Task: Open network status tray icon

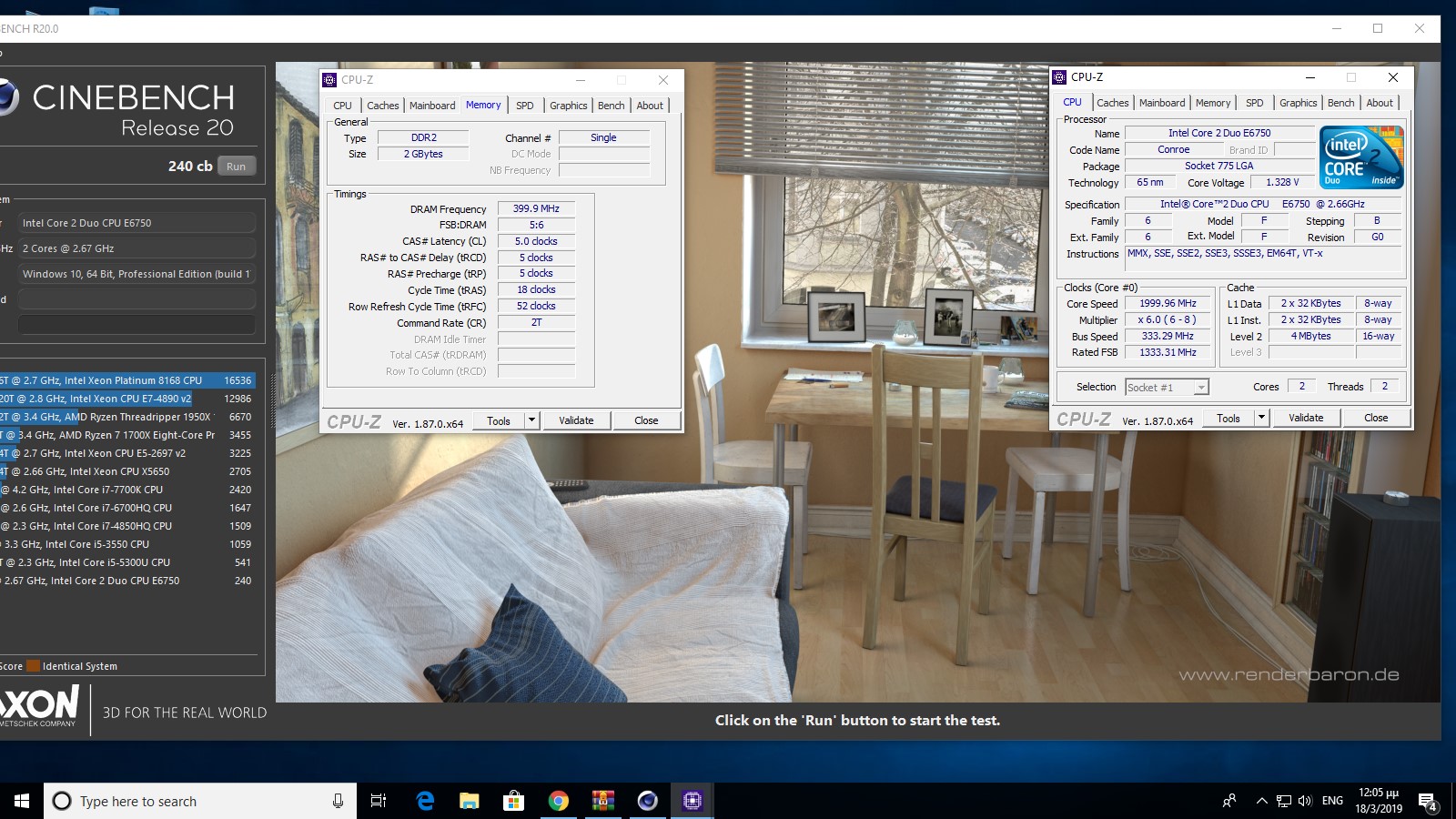Action: click(x=1283, y=801)
